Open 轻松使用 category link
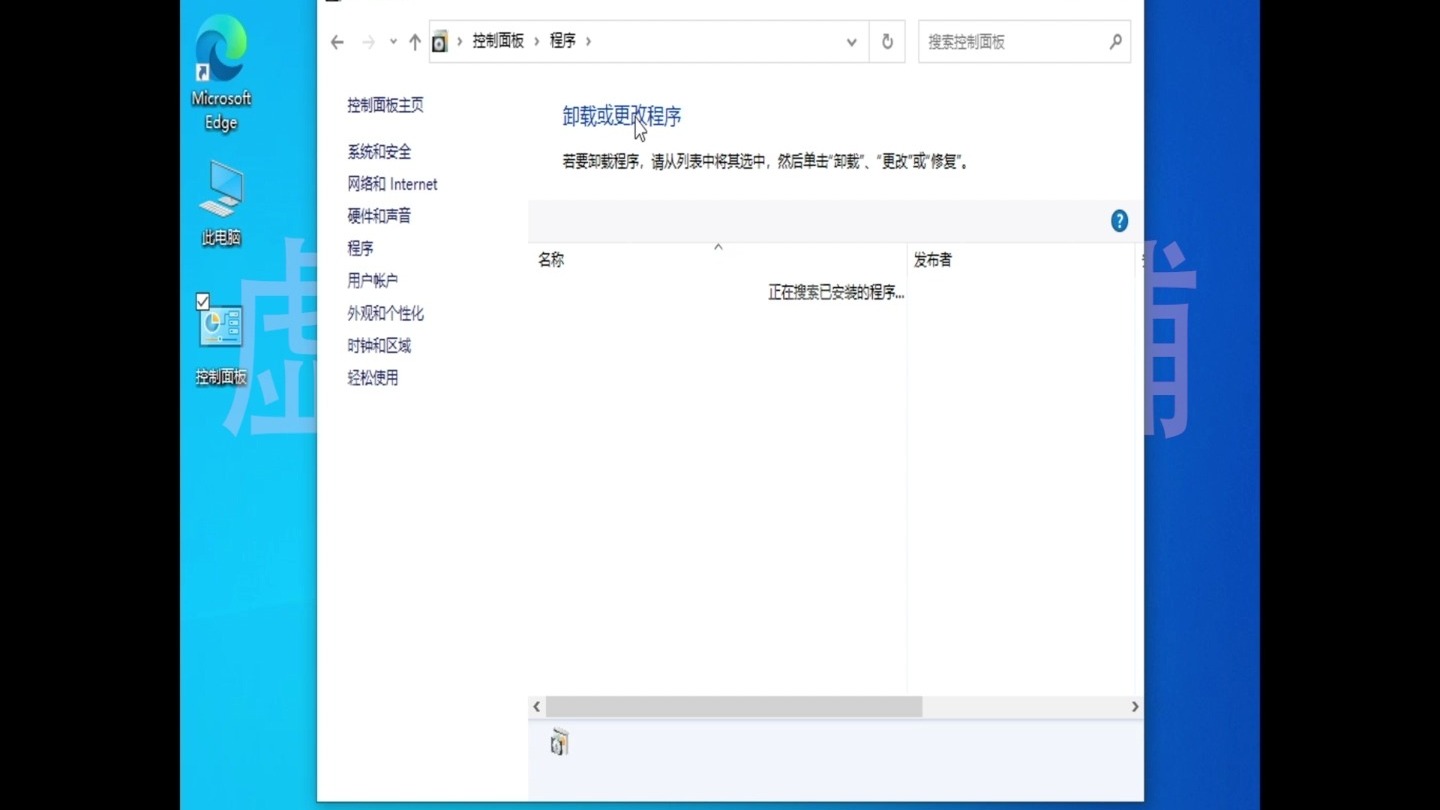Viewport: 1440px width, 810px height. [x=373, y=378]
